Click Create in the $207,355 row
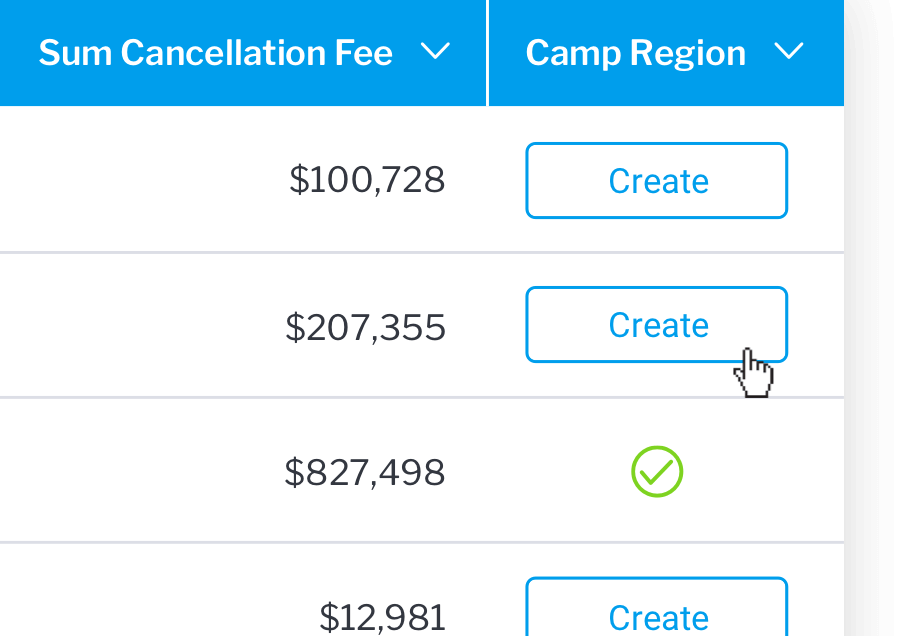The image size is (902, 636). [656, 324]
